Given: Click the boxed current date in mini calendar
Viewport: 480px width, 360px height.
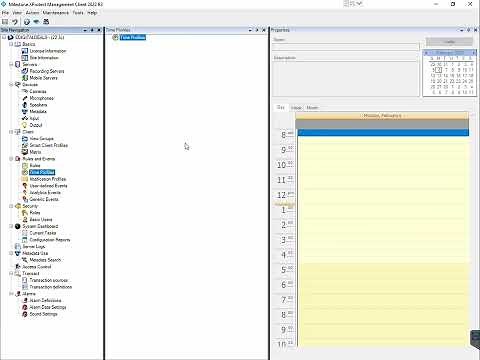Looking at the screenshot, I should coord(439,70).
